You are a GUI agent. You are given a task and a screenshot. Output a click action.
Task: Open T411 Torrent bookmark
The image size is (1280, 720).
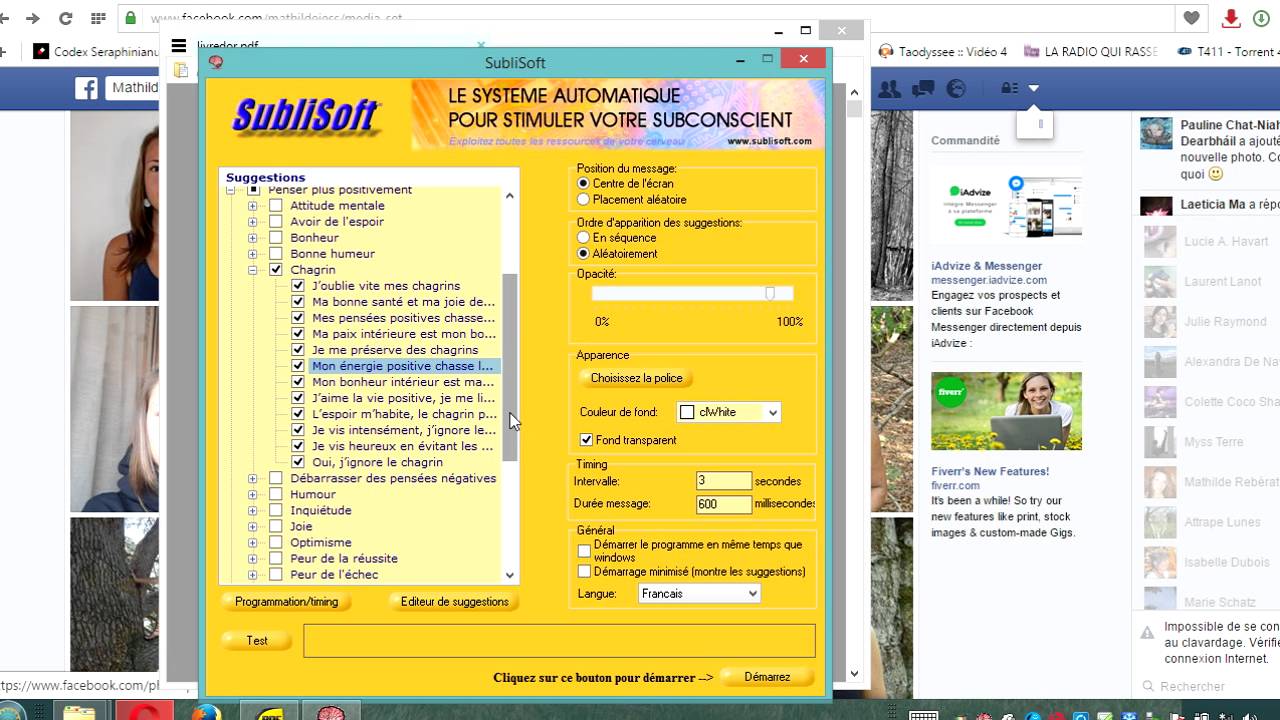point(1227,51)
